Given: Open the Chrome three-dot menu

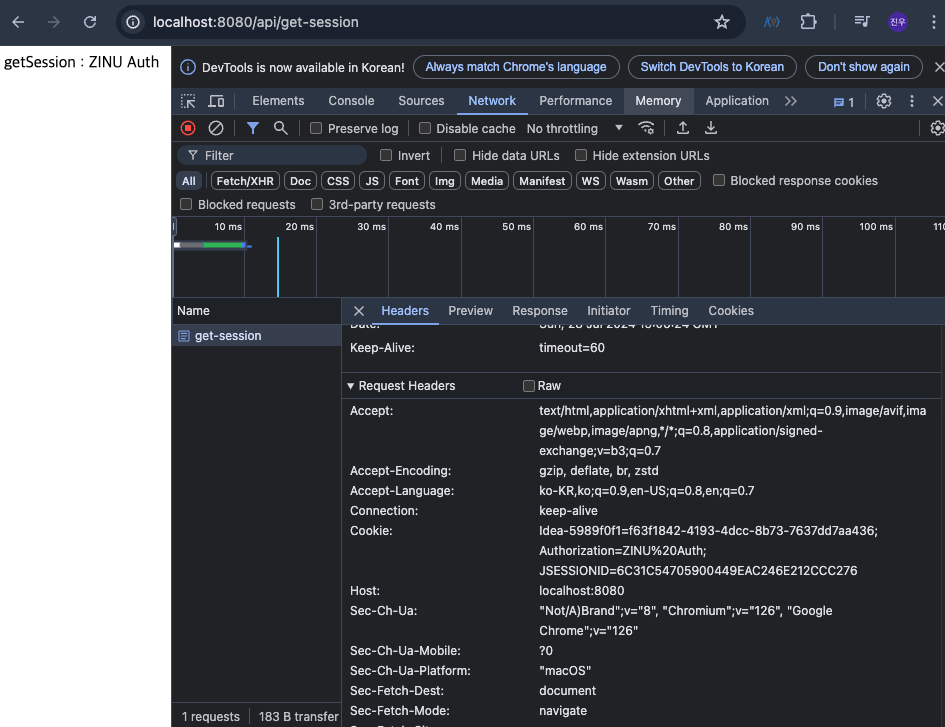Looking at the screenshot, I should [934, 22].
